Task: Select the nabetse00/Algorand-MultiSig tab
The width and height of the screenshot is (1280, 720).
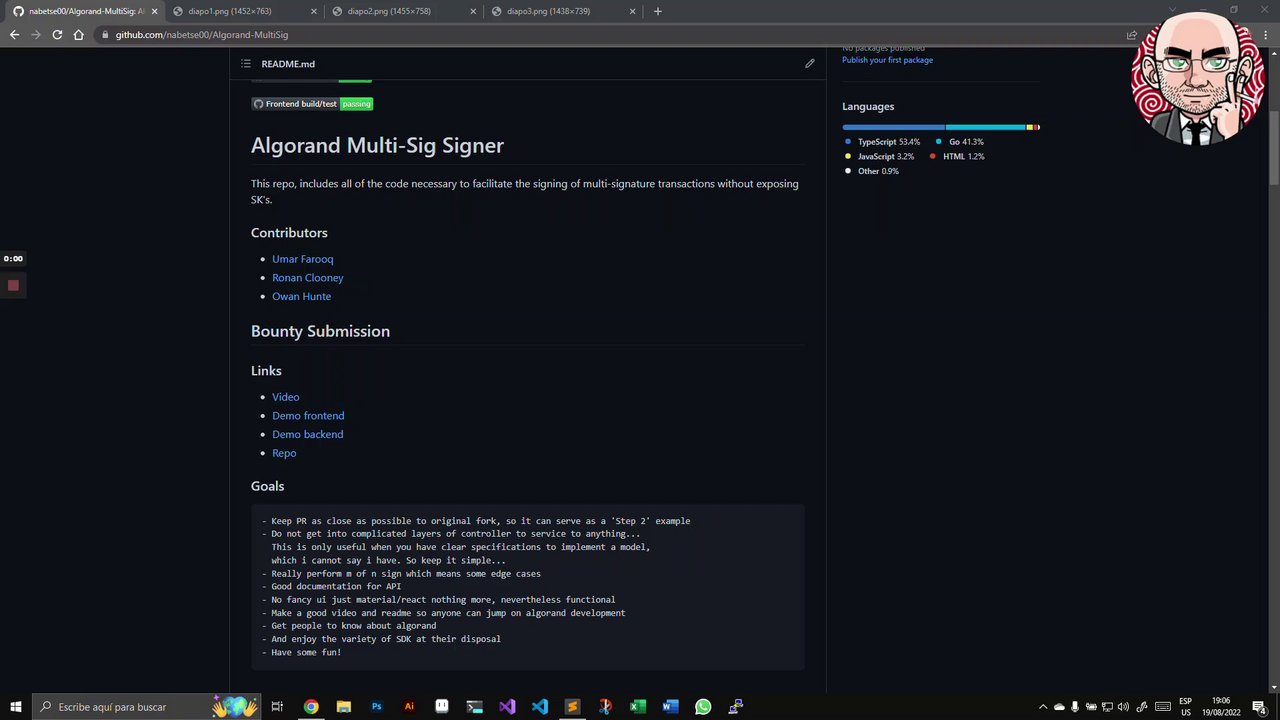Action: pos(85,11)
